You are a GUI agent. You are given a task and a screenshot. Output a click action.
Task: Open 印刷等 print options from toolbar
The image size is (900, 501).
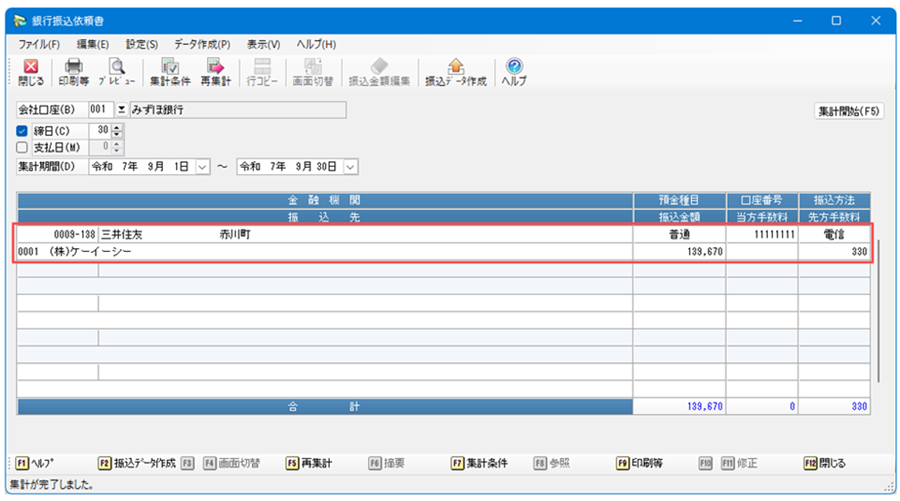pos(74,71)
